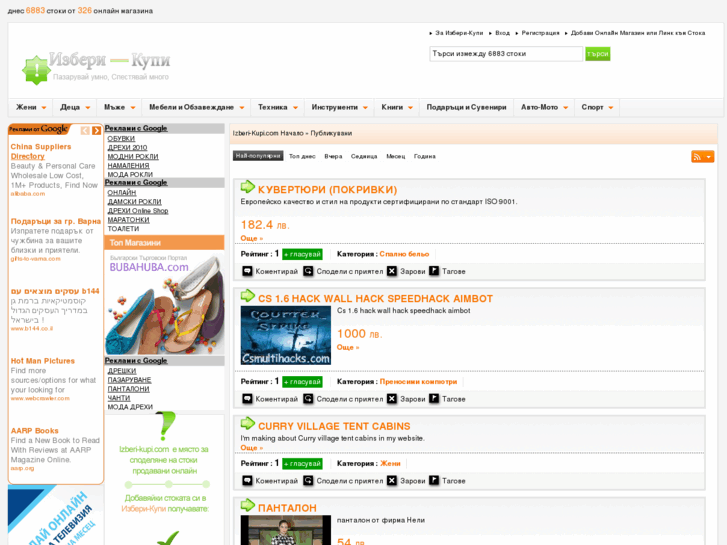
Task: Open За Избери-Купи link
Action: pos(459,33)
